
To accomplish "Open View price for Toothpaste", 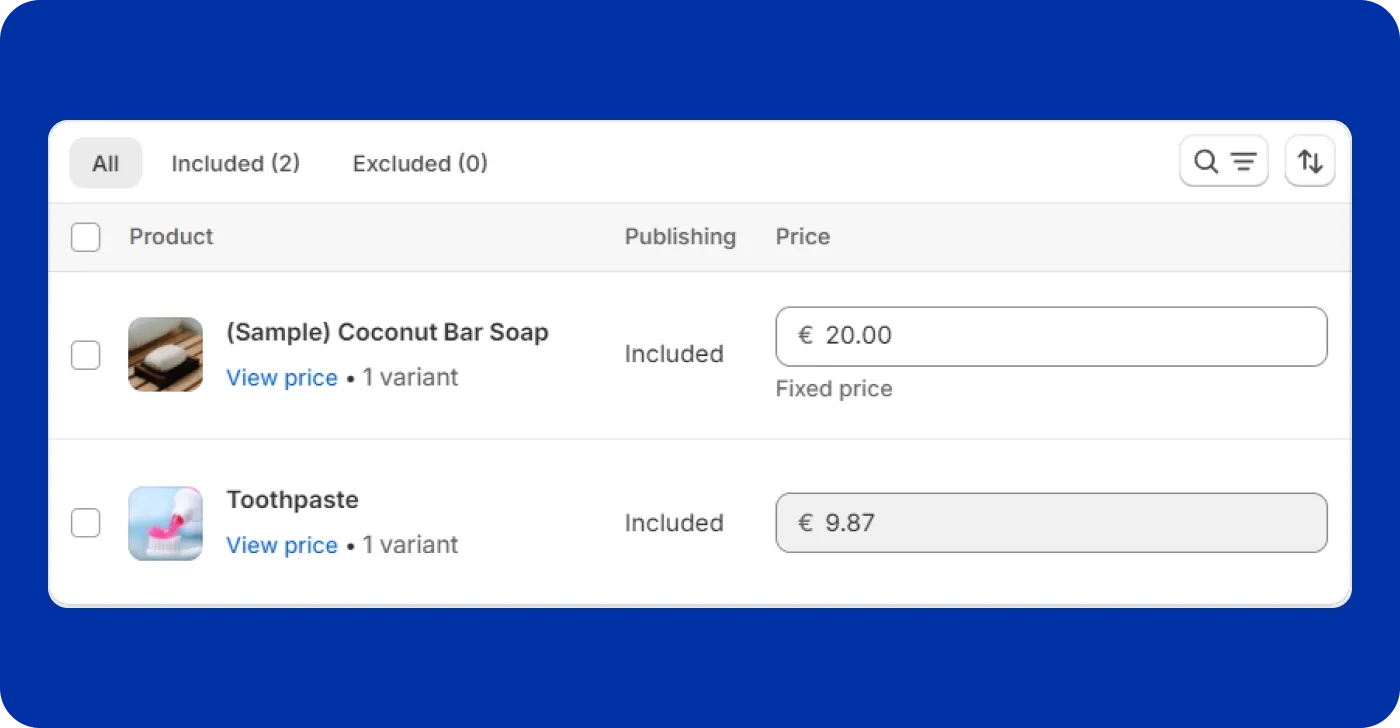I will (282, 545).
